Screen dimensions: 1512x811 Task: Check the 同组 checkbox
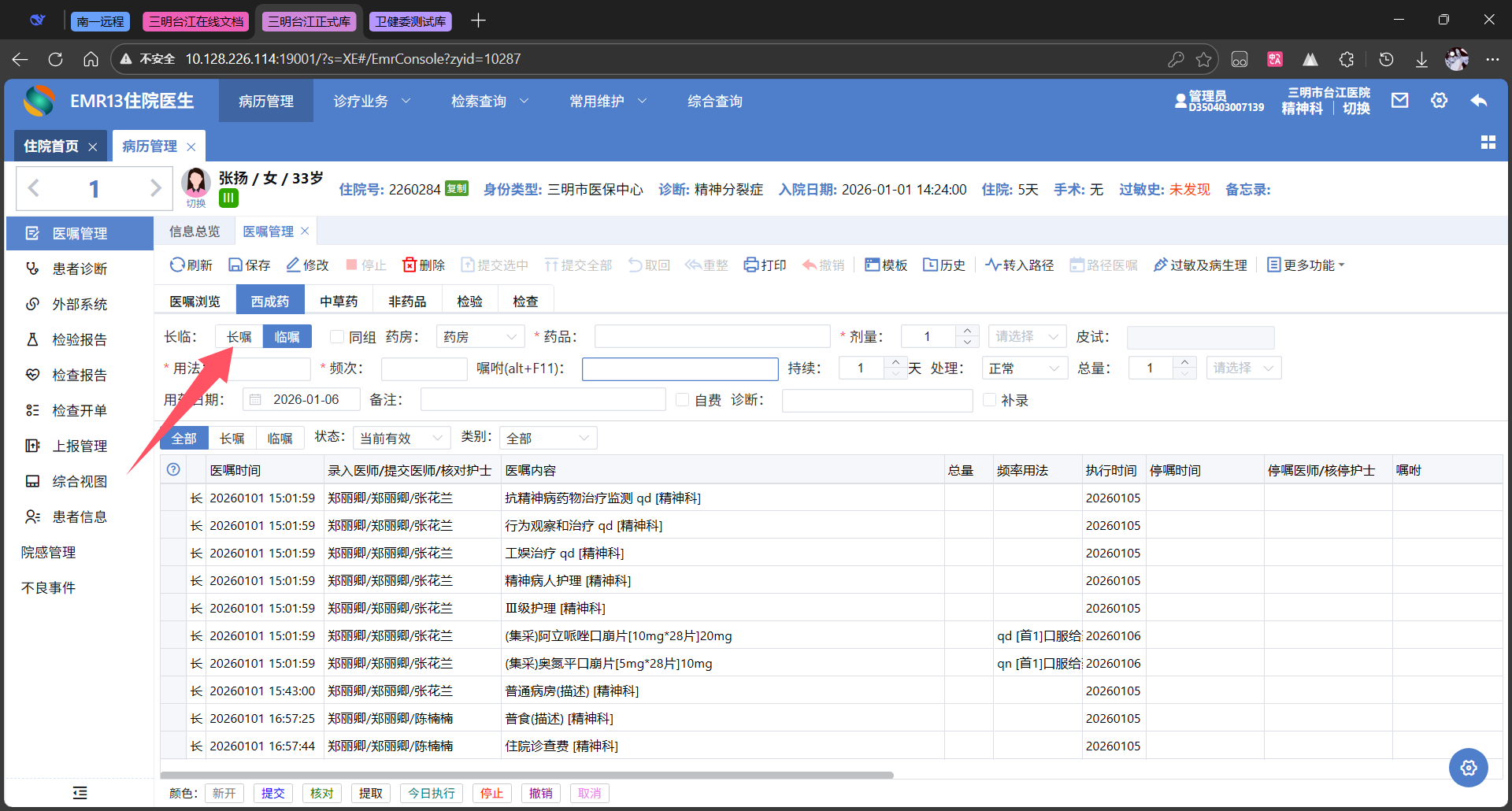coord(337,337)
